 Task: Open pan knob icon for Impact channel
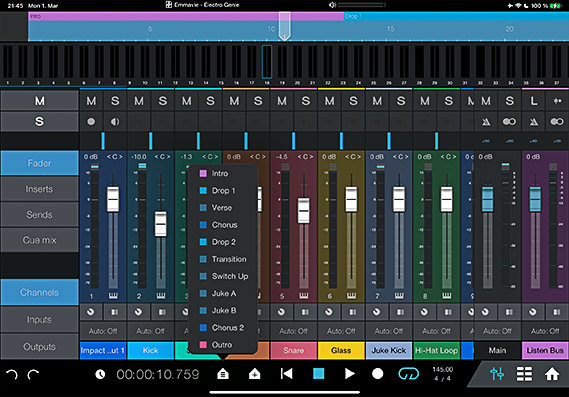pyautogui.click(x=91, y=312)
